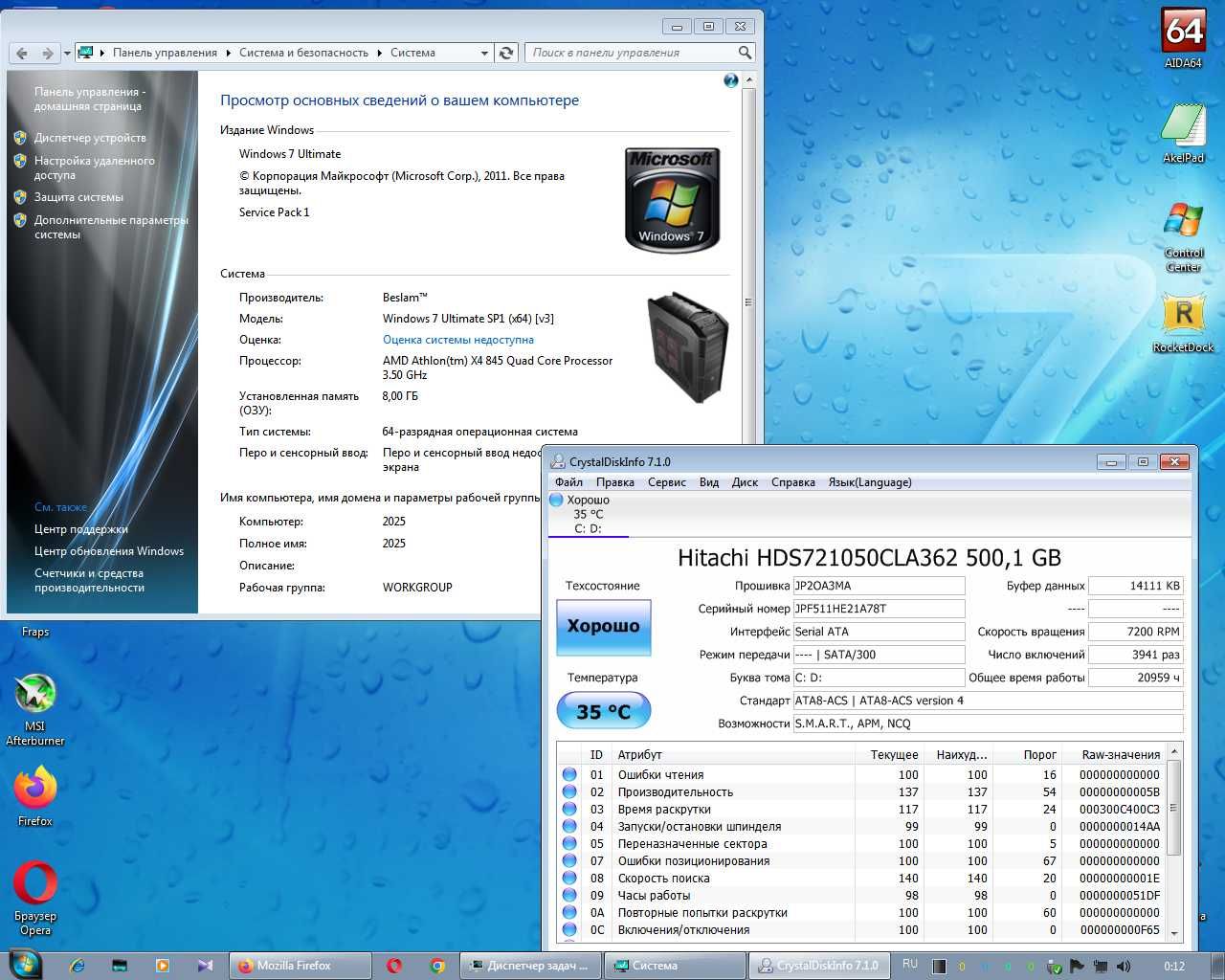Open Счетчики и средства производительности link
The height and width of the screenshot is (980, 1225).
tap(89, 580)
